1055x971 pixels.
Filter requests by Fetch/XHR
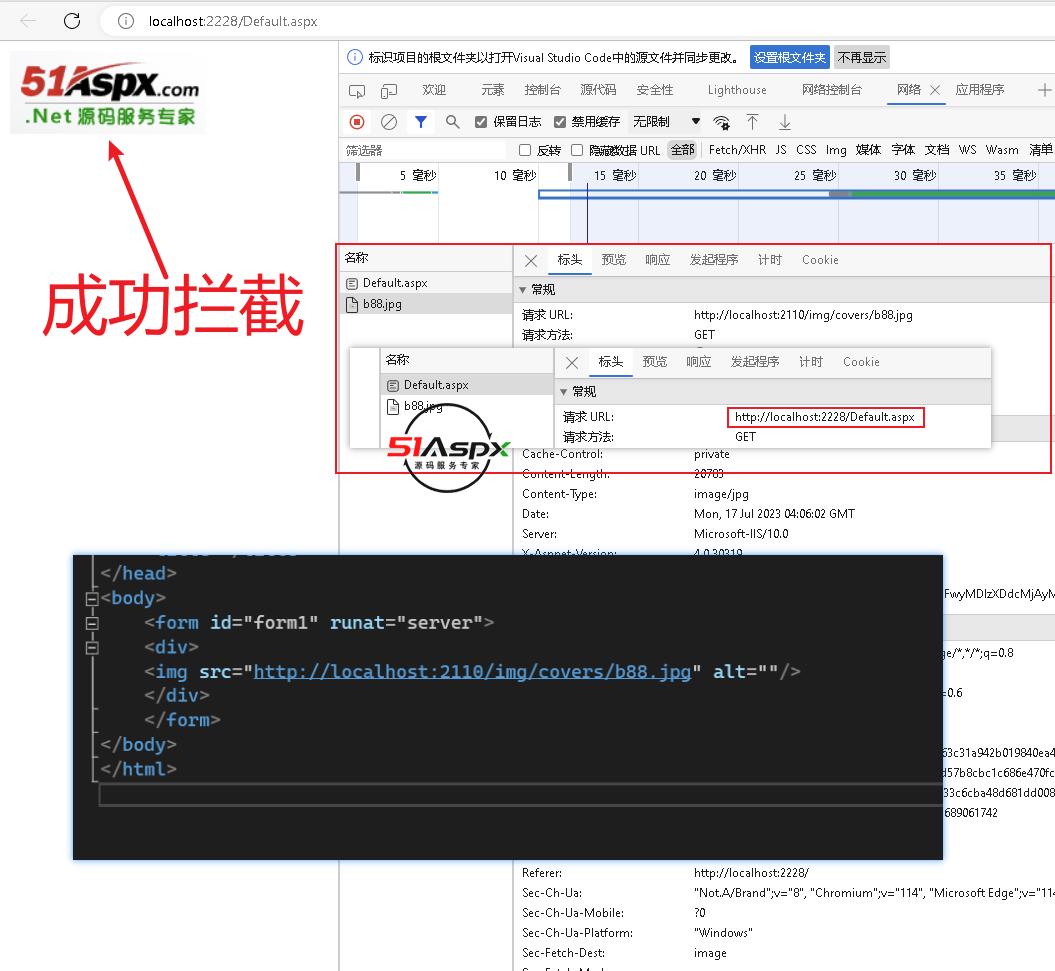737,149
